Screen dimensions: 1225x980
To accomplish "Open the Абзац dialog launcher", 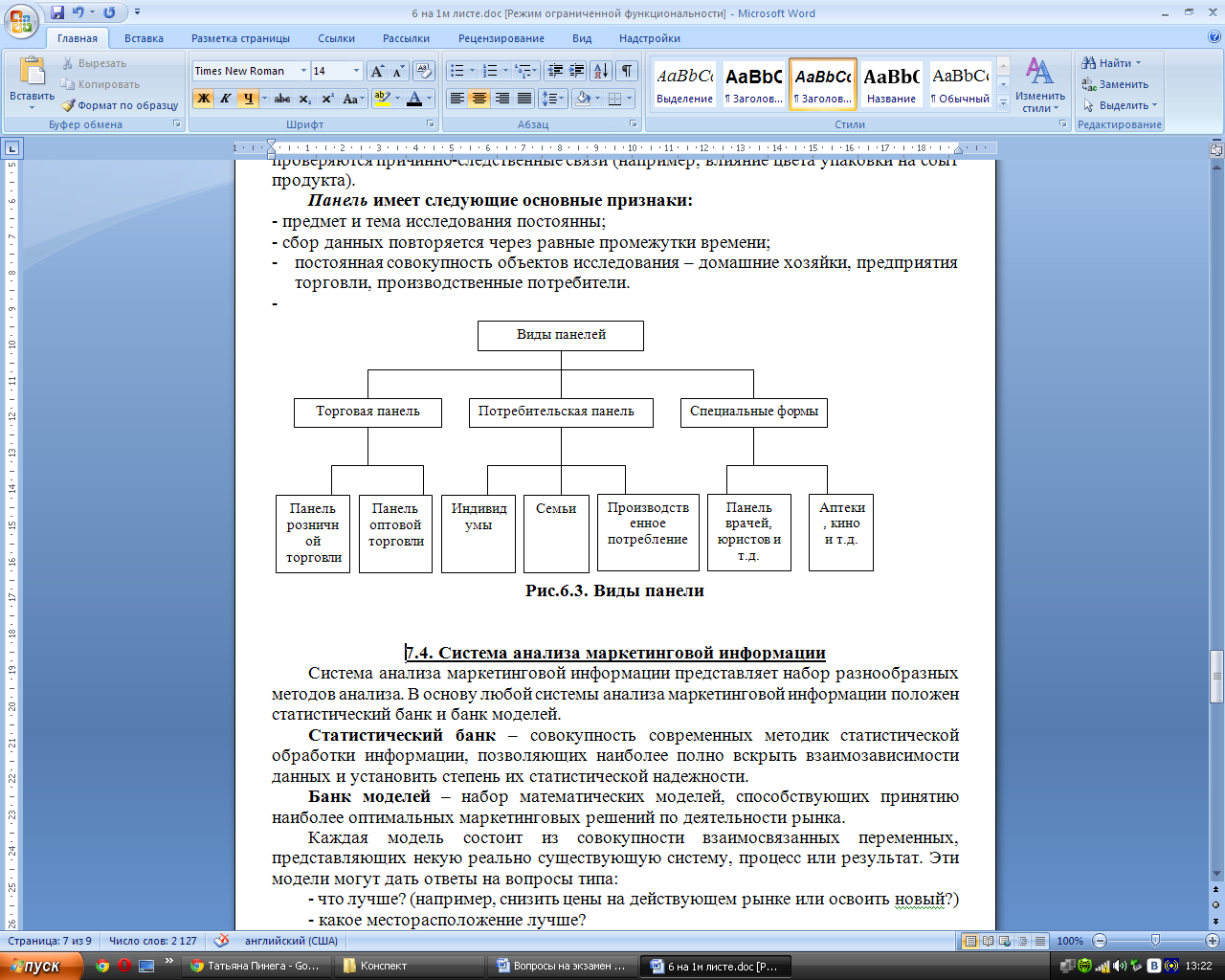I will (x=634, y=124).
